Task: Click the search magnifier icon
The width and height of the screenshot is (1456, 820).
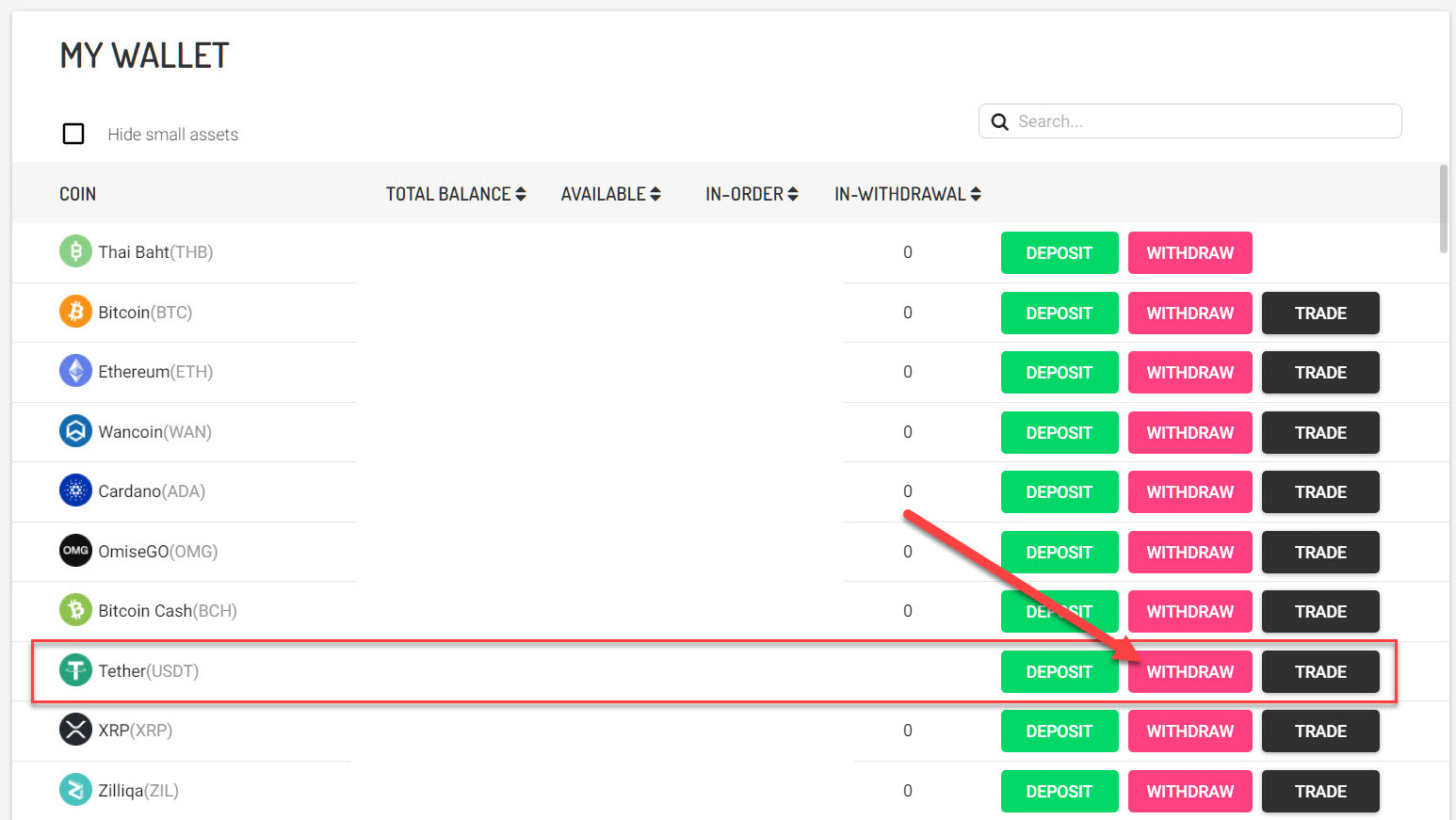Action: [x=1000, y=121]
